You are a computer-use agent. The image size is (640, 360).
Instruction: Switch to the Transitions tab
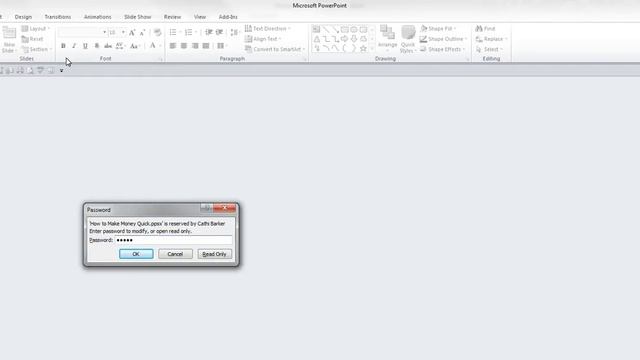pyautogui.click(x=58, y=17)
